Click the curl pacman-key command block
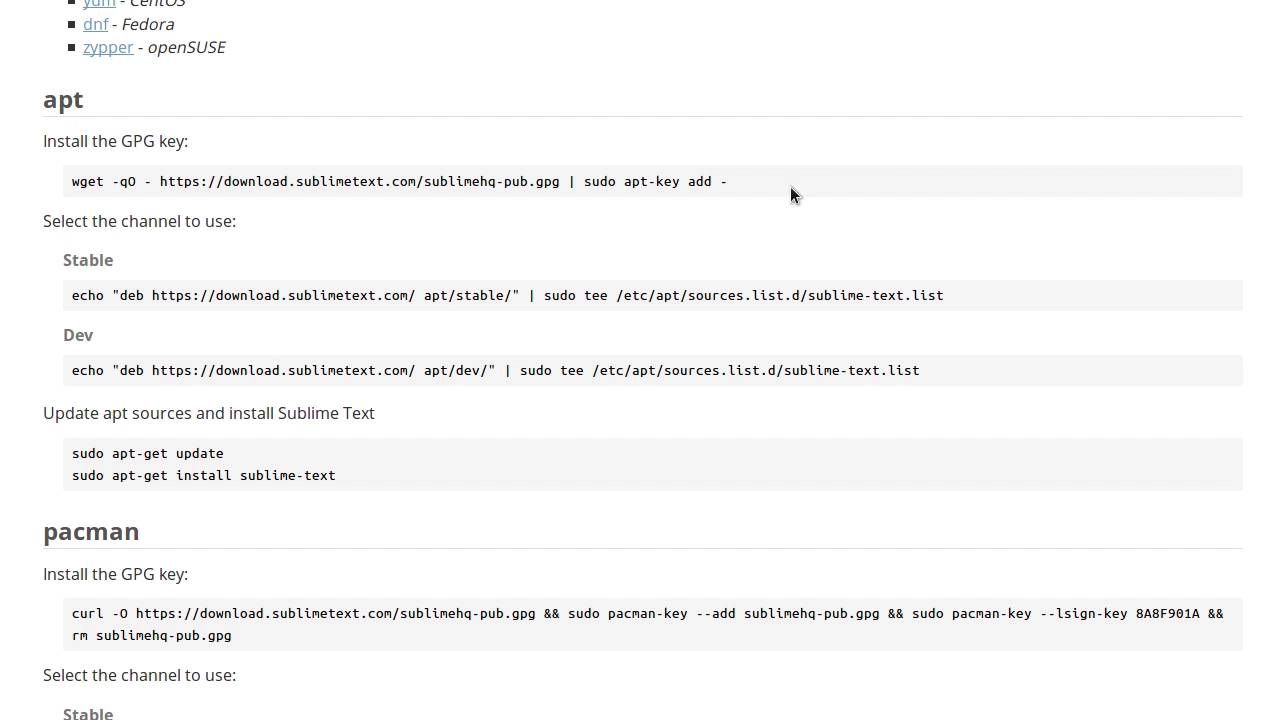1280x720 pixels. click(x=647, y=614)
